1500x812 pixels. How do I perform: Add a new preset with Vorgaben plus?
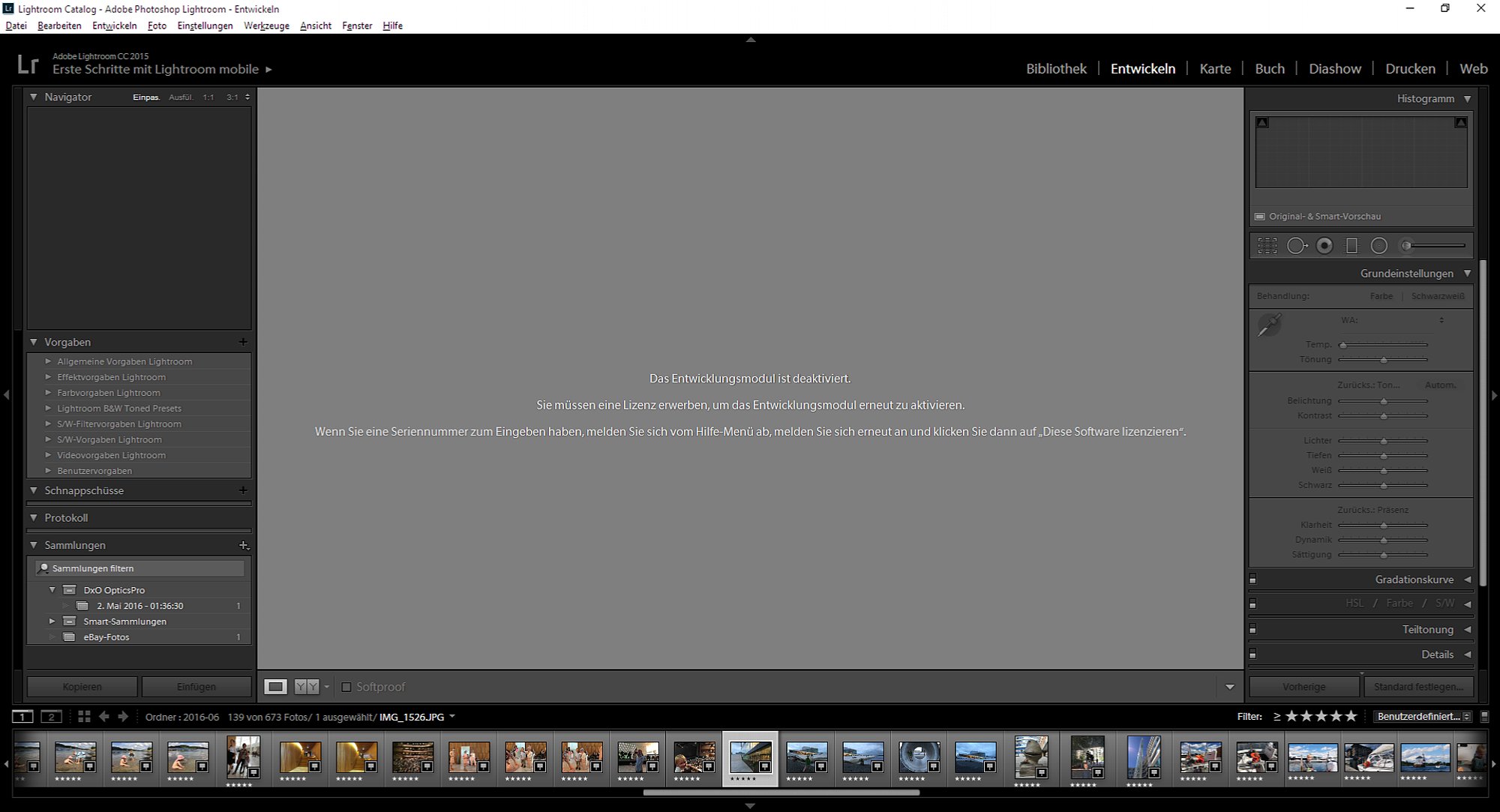243,342
